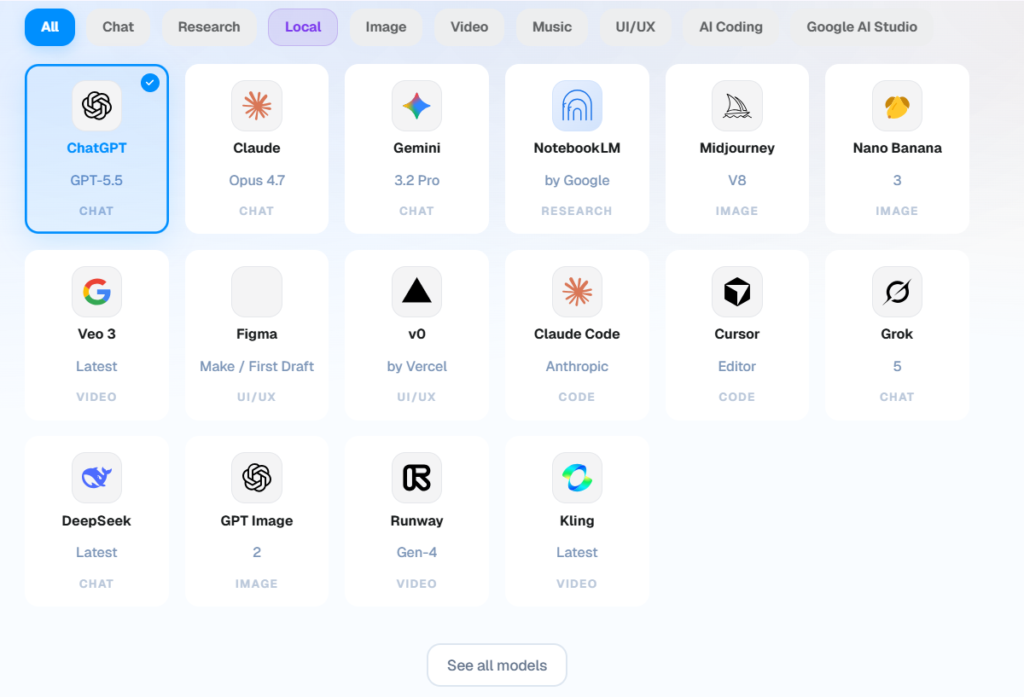Click the CODE label under Cursor
This screenshot has width=1024, height=697.
(737, 397)
